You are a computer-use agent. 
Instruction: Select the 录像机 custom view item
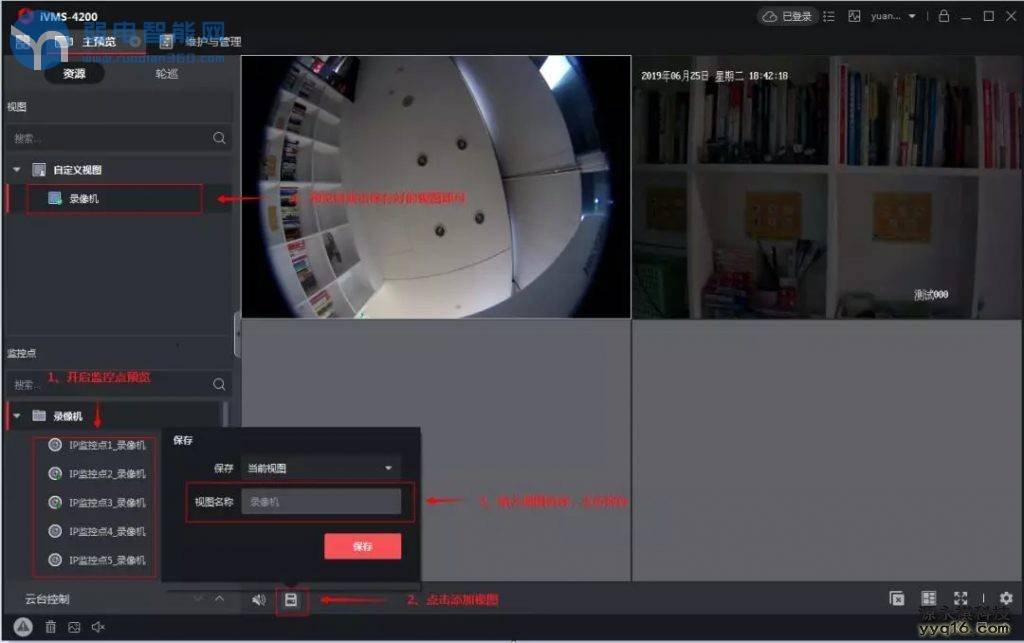tap(84, 199)
